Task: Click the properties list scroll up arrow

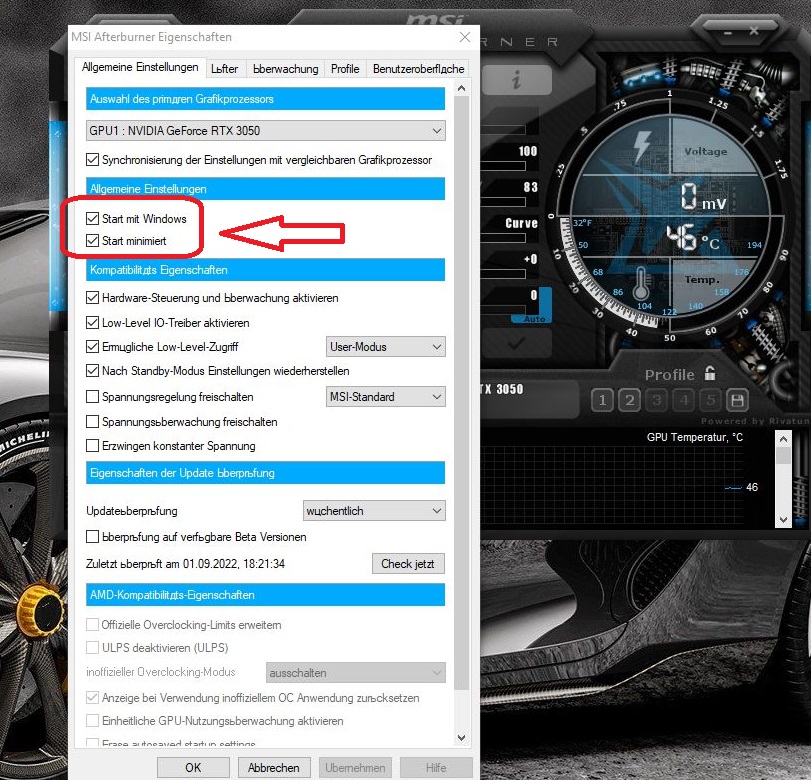Action: 462,88
